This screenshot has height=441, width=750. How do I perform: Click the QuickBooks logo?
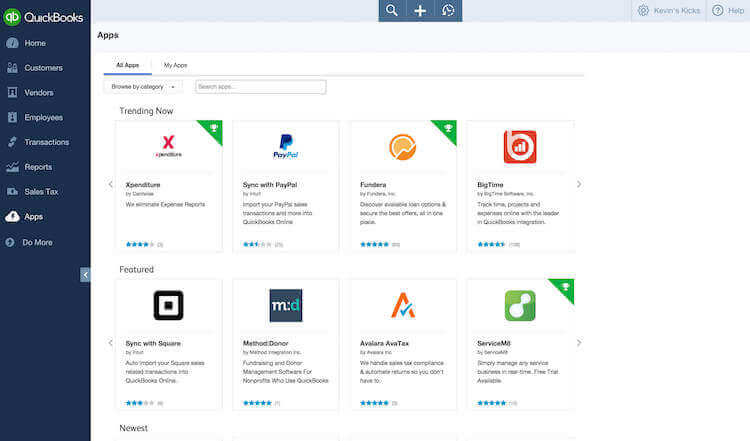pyautogui.click(x=44, y=16)
